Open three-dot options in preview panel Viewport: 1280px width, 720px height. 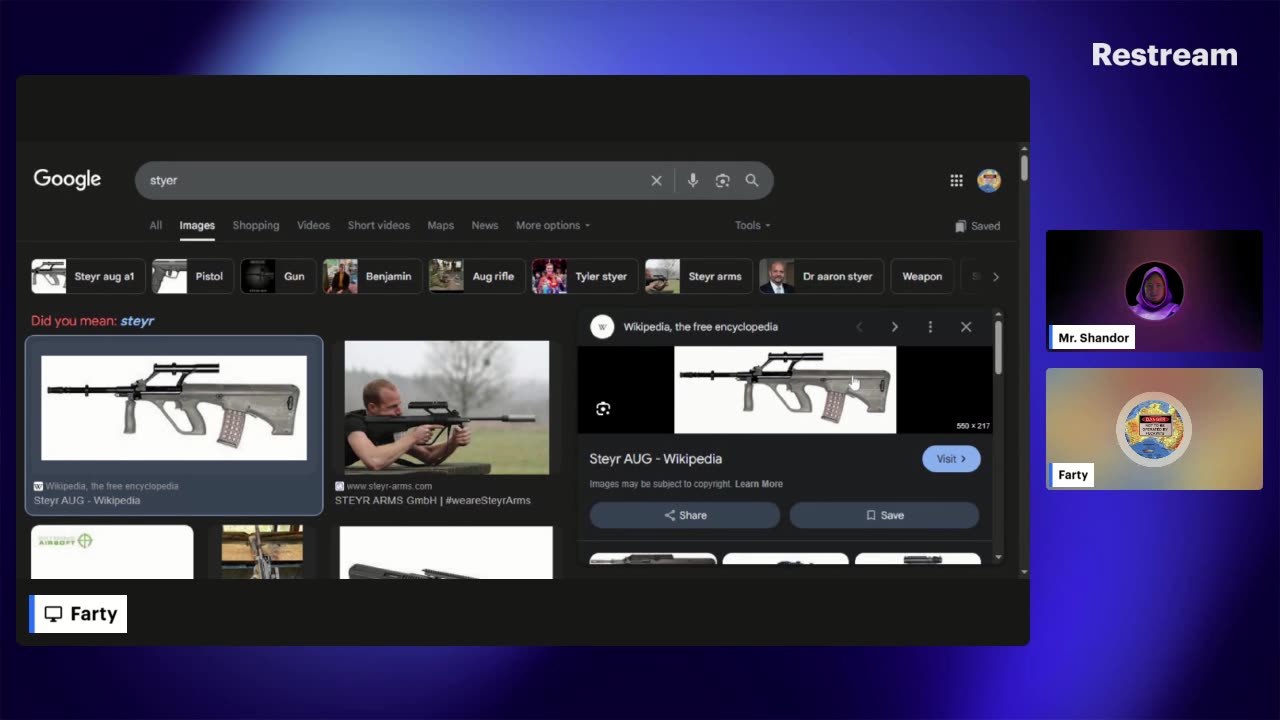(x=930, y=327)
